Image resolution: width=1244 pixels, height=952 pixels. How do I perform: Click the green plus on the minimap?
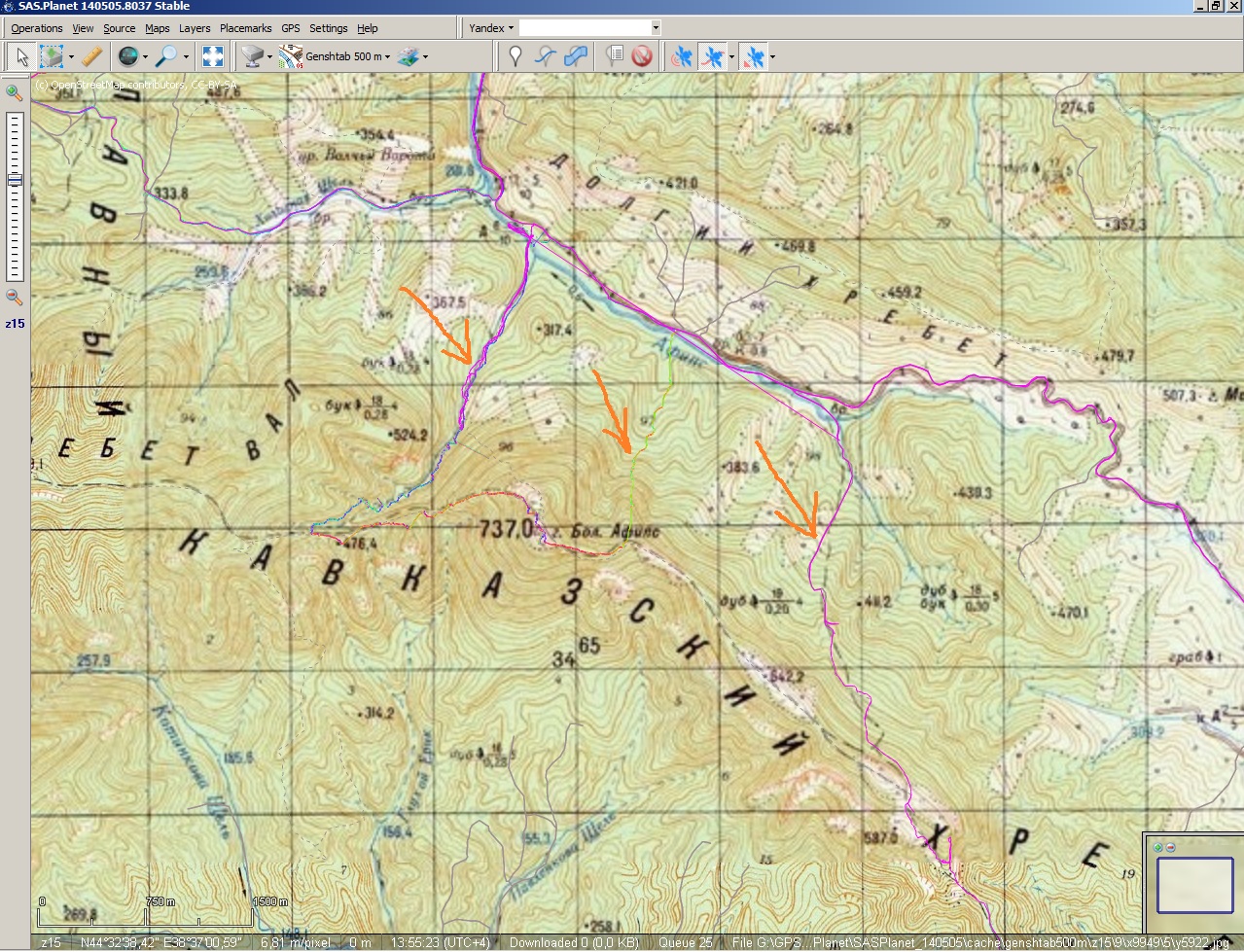1157,847
